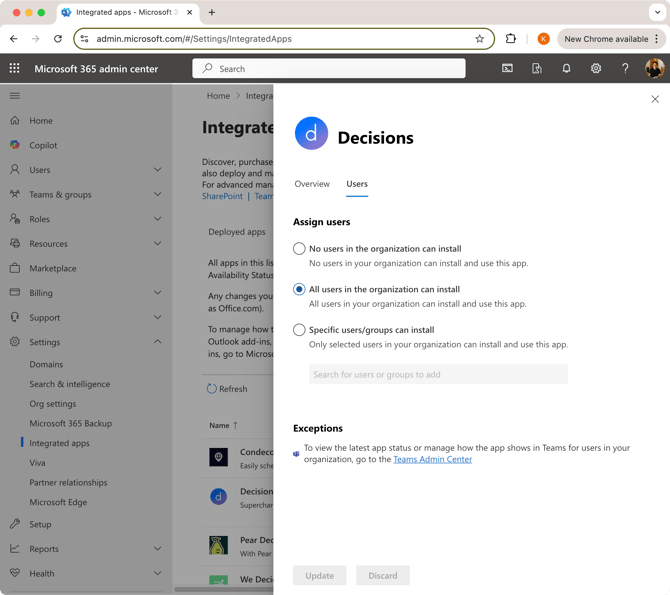
Task: Click the Pear Deck app icon in list
Action: 218,545
